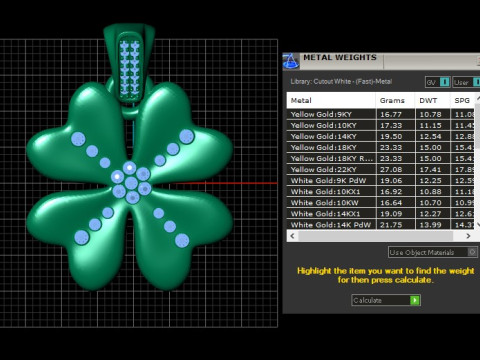The height and width of the screenshot is (360, 480).
Task: Click the 12.54 DWT value
Action: pos(430,136)
